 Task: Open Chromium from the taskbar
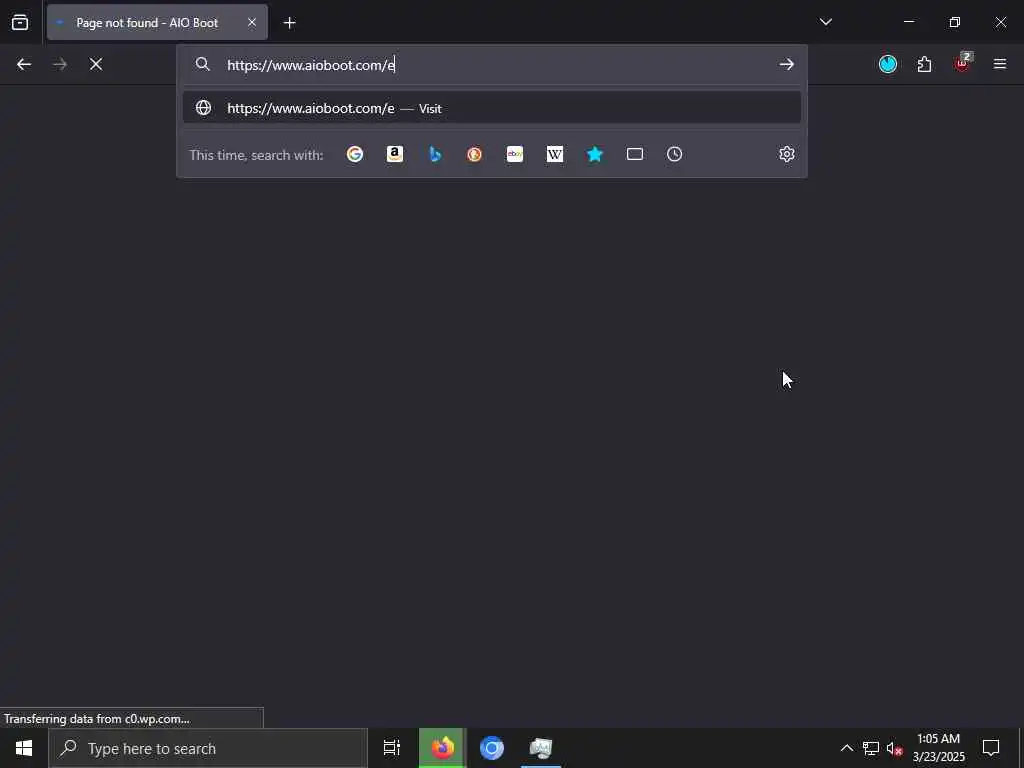click(492, 748)
